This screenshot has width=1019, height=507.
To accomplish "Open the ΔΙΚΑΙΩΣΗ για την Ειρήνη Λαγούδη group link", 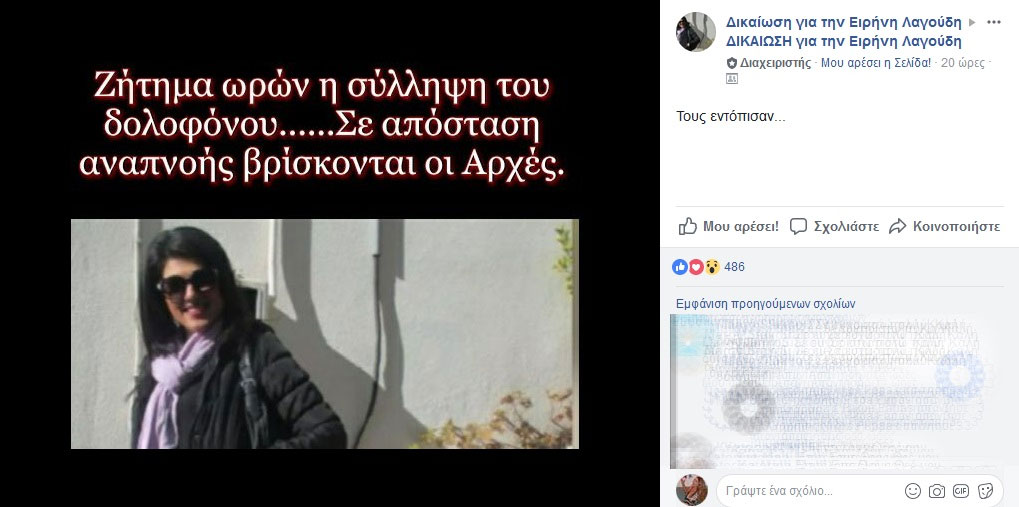I will point(844,42).
